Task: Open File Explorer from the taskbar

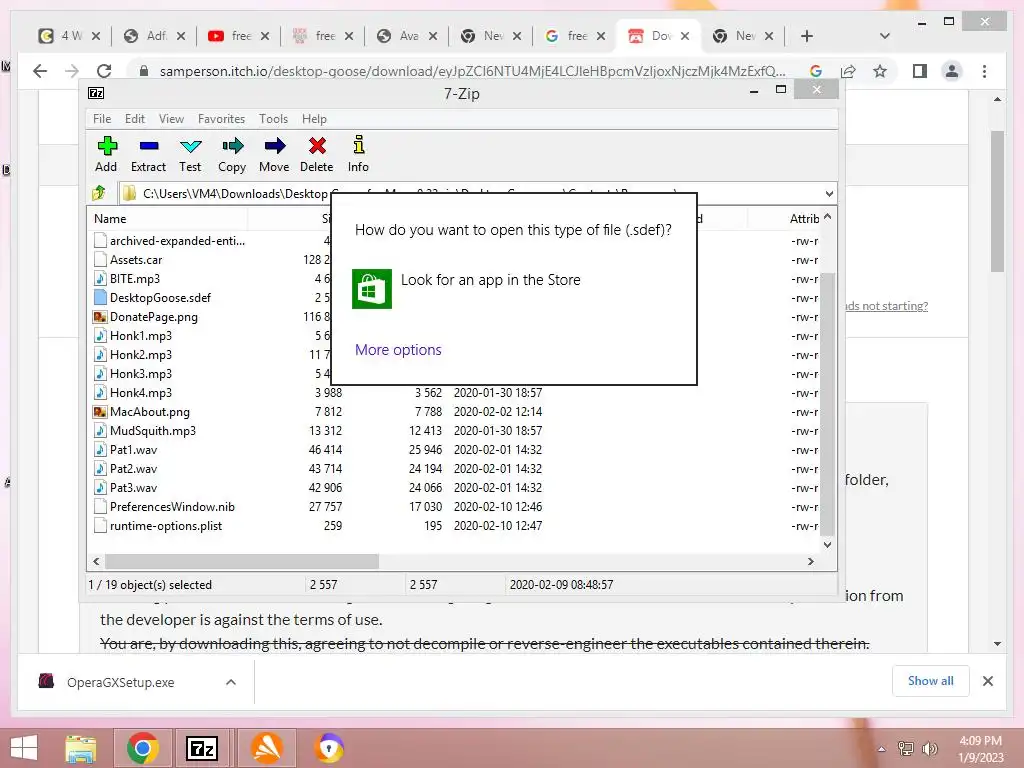Action: [x=81, y=749]
